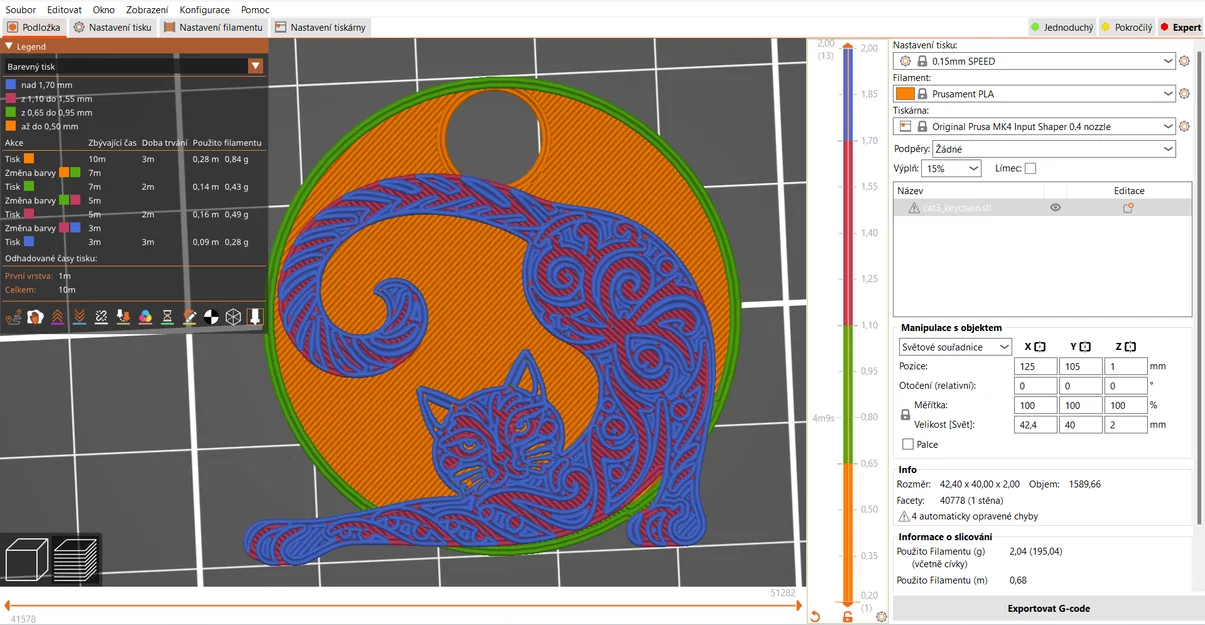Toggle tool changes visibility icon
This screenshot has height=625, width=1205.
[124, 317]
